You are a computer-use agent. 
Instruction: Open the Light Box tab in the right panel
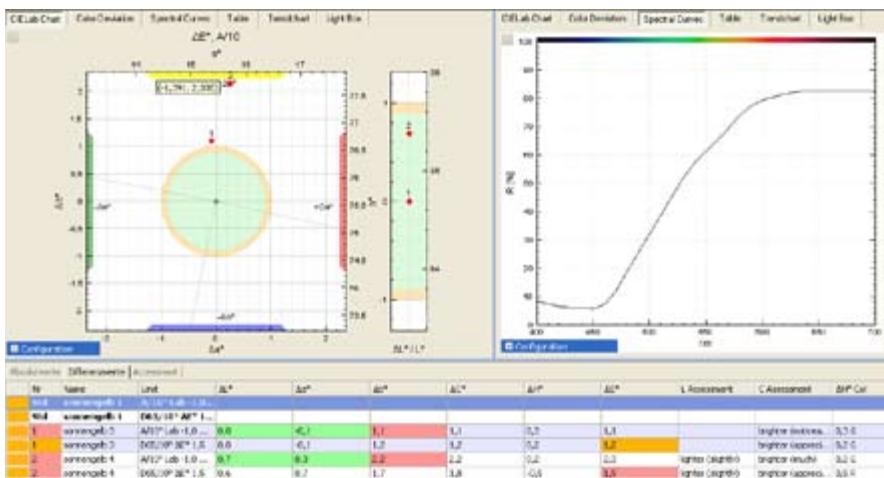[836, 19]
